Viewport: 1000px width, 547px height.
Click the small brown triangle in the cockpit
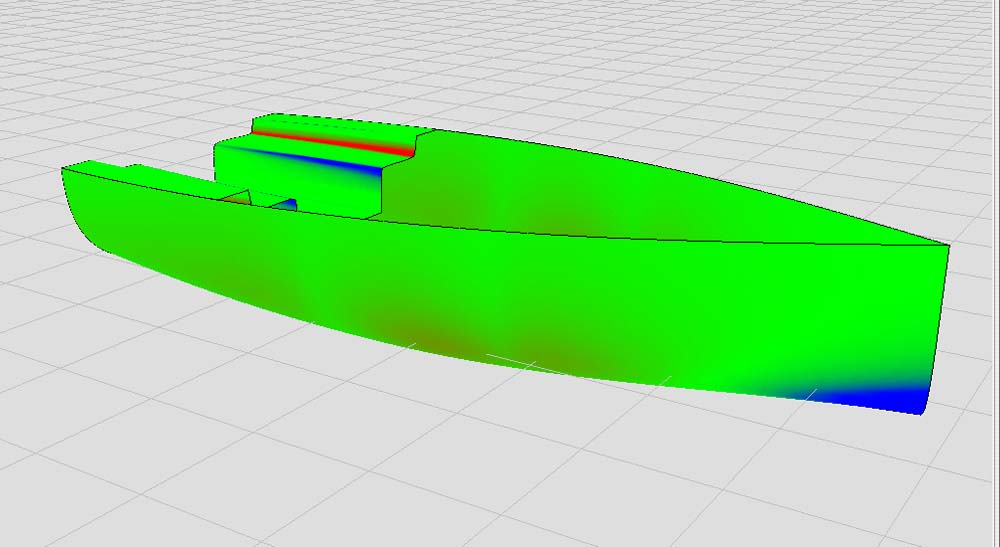pos(234,198)
